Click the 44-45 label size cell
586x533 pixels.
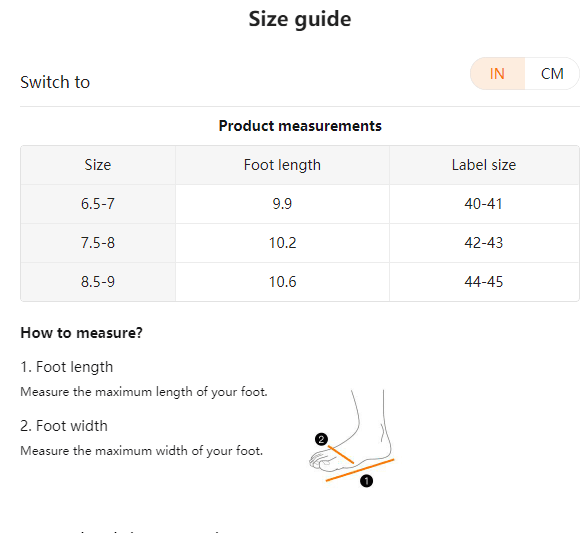pos(484,282)
